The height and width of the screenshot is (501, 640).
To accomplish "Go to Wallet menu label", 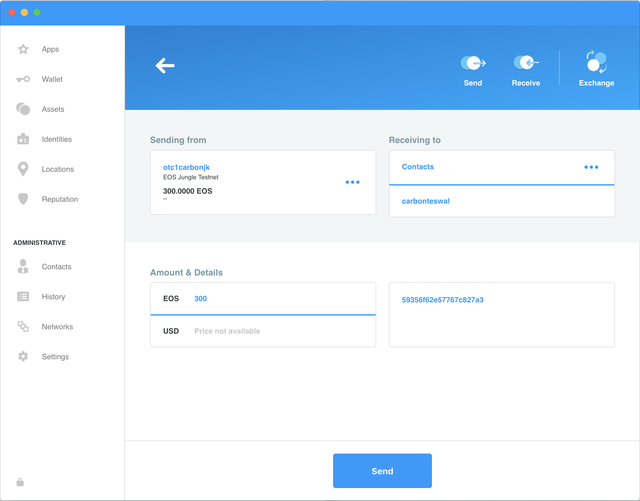I will click(x=52, y=79).
